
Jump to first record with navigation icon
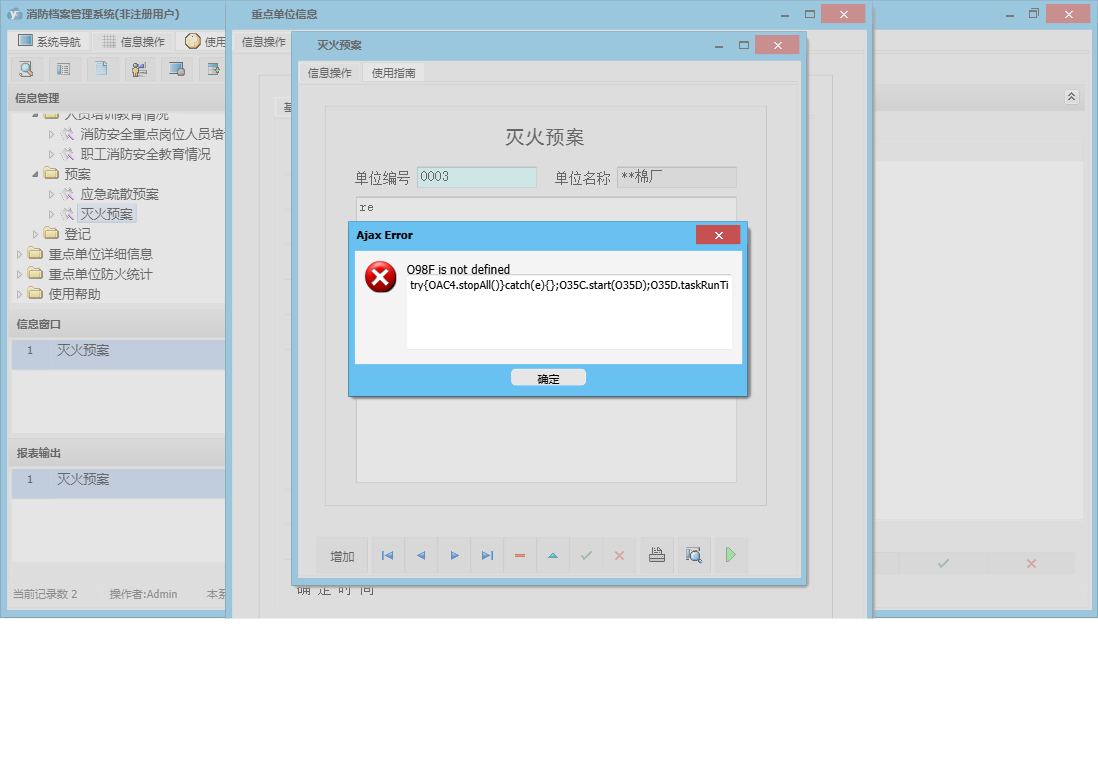pos(387,555)
